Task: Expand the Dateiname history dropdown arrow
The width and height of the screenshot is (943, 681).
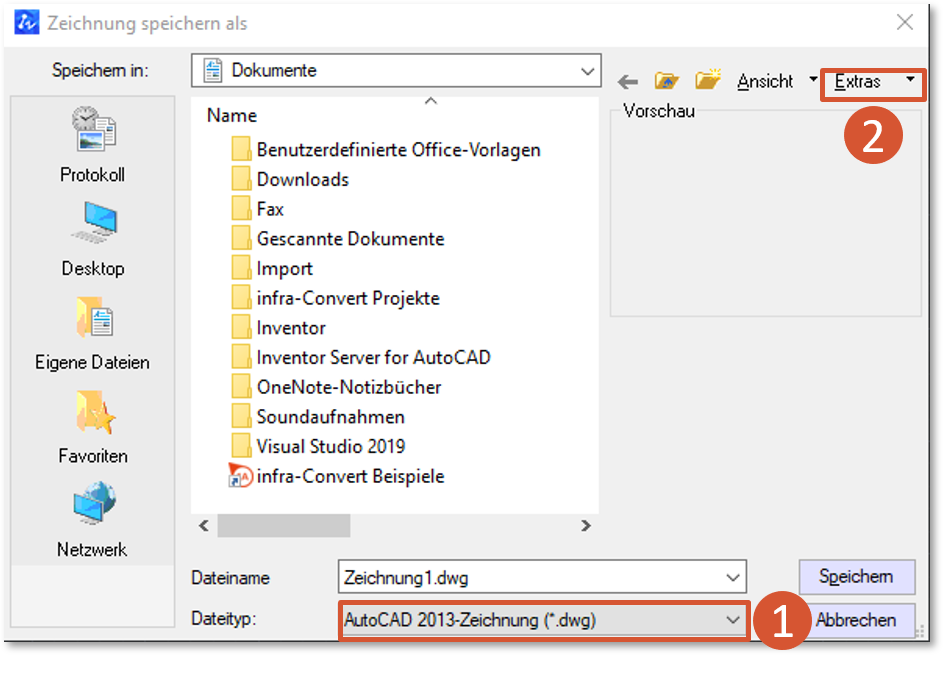Action: pyautogui.click(x=733, y=578)
